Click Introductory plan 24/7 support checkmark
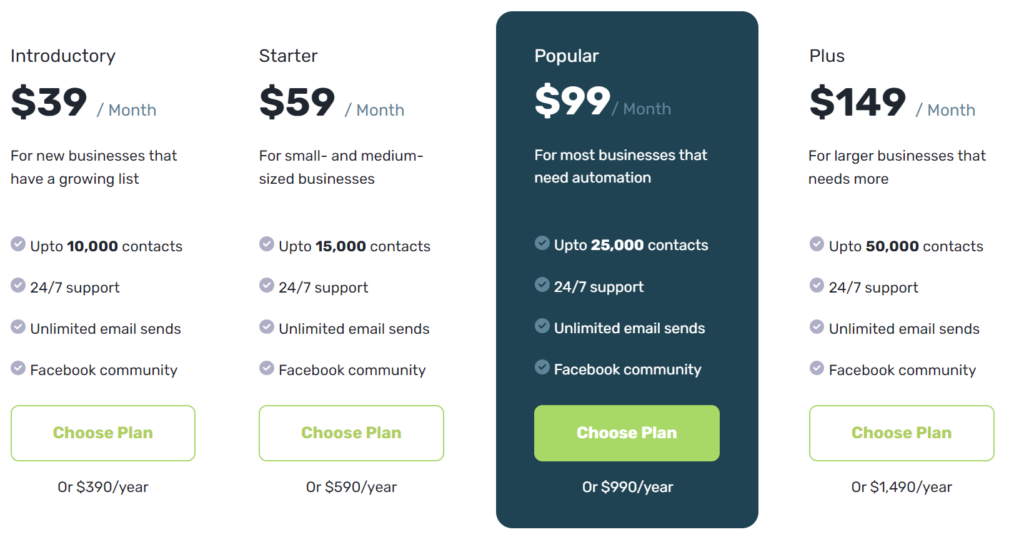The height and width of the screenshot is (542, 1024). 18,285
